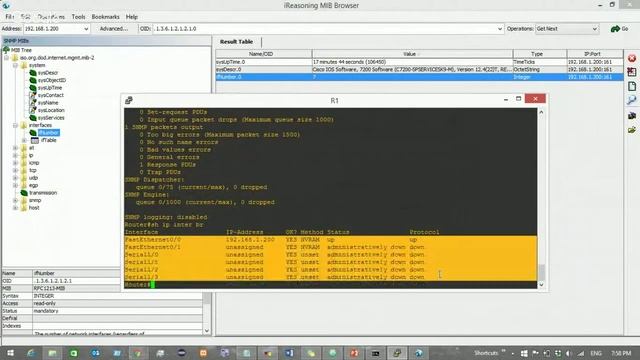The height and width of the screenshot is (360, 640).
Task: Open the Tools menu
Action: 78,17
